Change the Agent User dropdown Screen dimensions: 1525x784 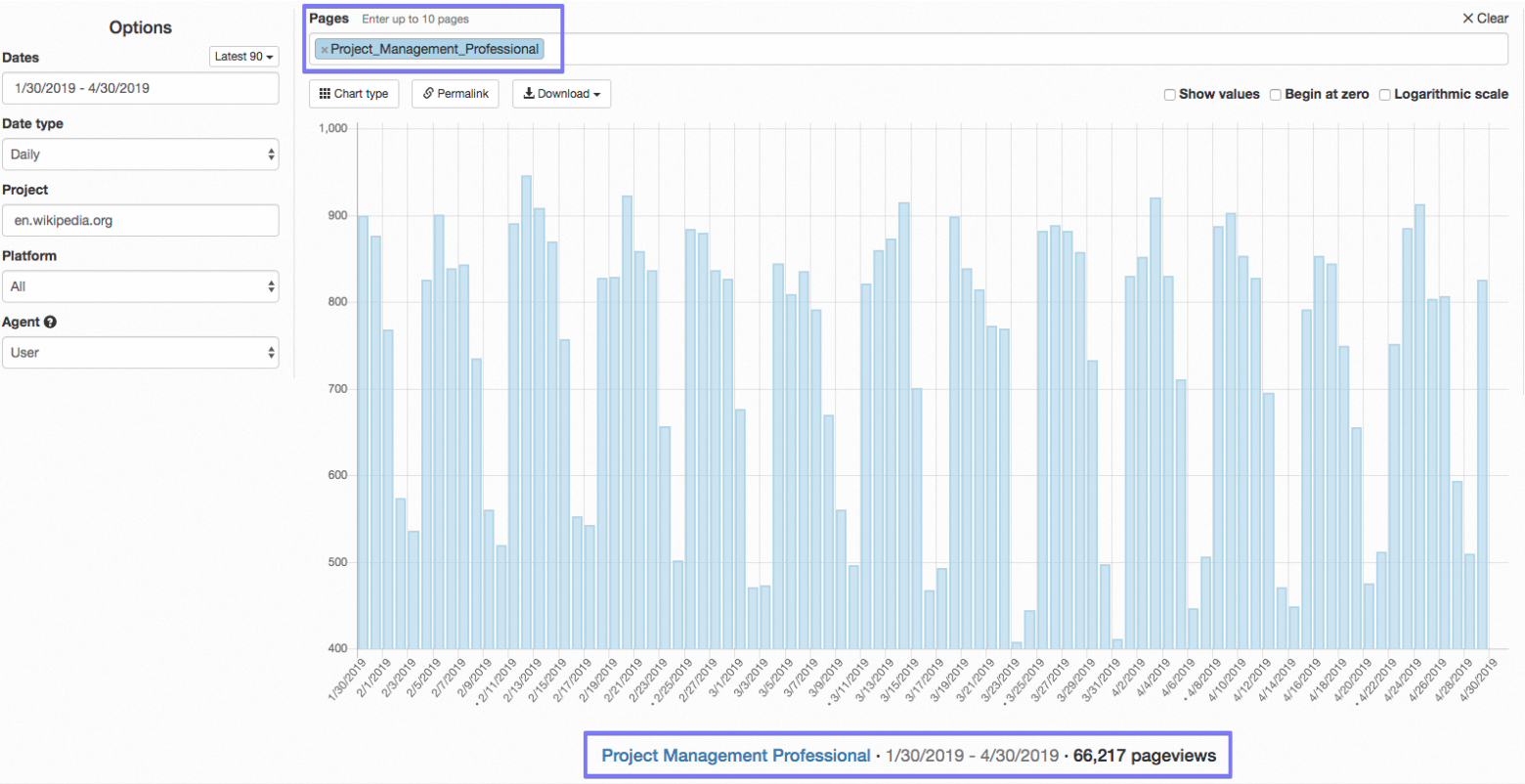pyautogui.click(x=141, y=353)
